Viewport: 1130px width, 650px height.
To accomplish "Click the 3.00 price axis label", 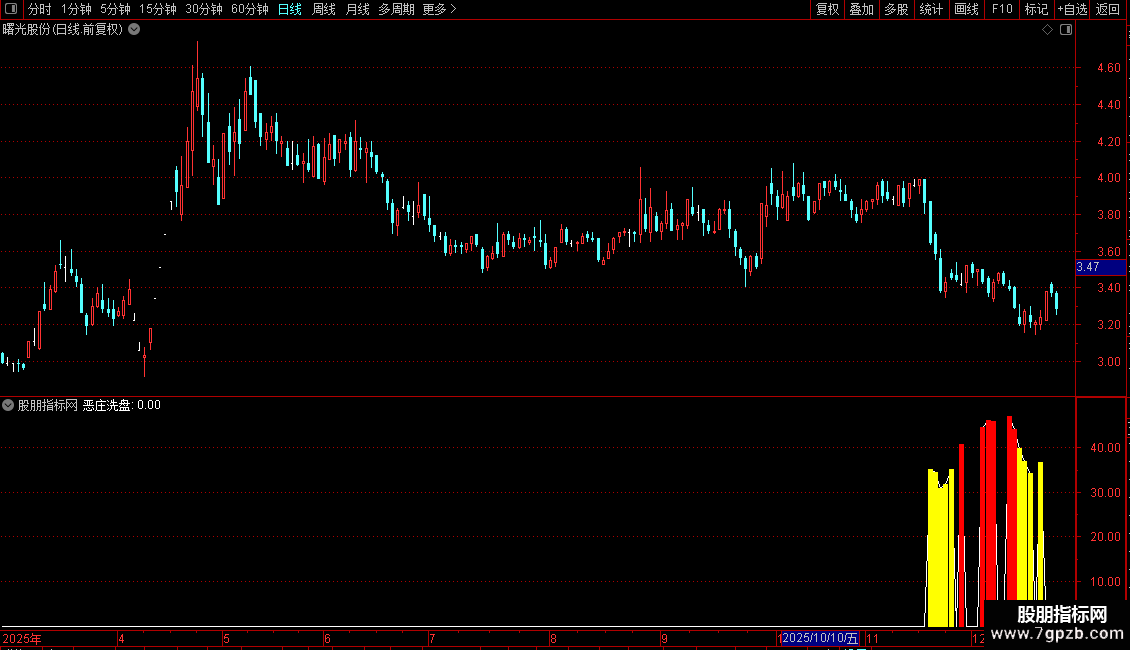I will (x=1108, y=362).
